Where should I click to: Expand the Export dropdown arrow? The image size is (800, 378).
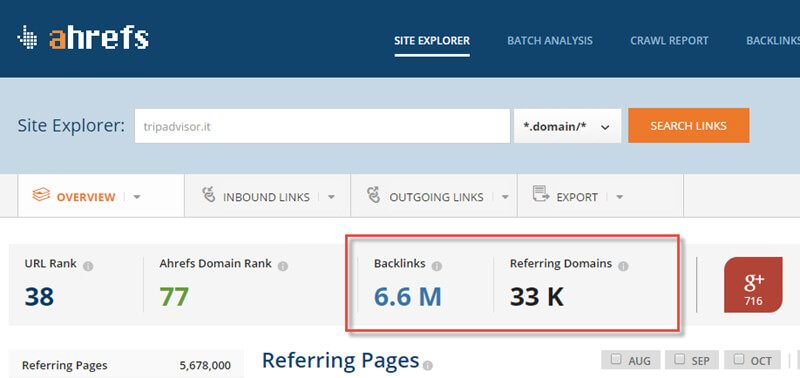pyautogui.click(x=619, y=197)
